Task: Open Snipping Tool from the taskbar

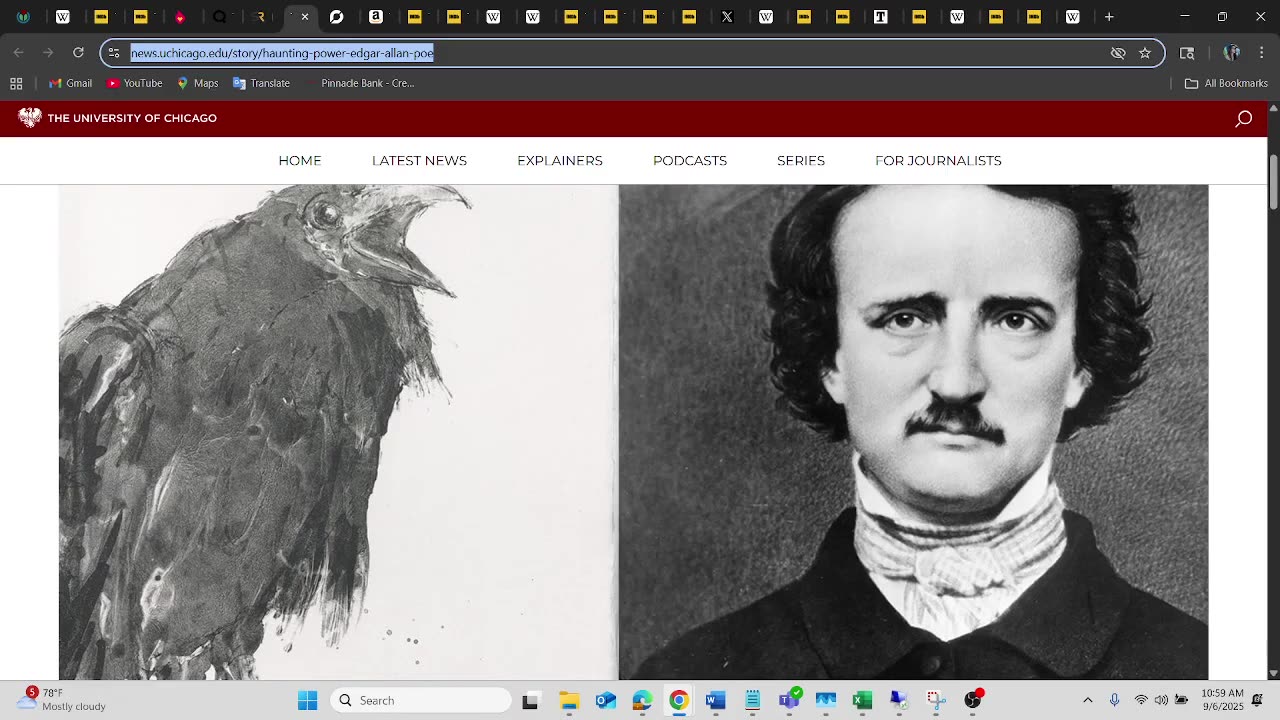Action: pyautogui.click(x=935, y=700)
